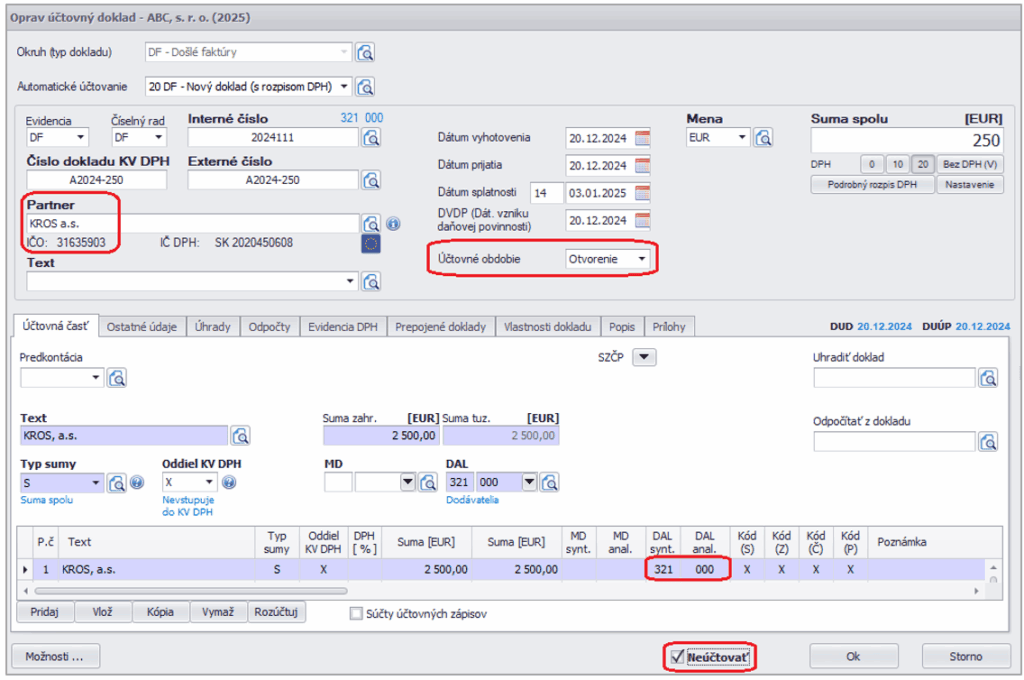Open the Úhrady tab
This screenshot has height=680, width=1024.
[214, 327]
